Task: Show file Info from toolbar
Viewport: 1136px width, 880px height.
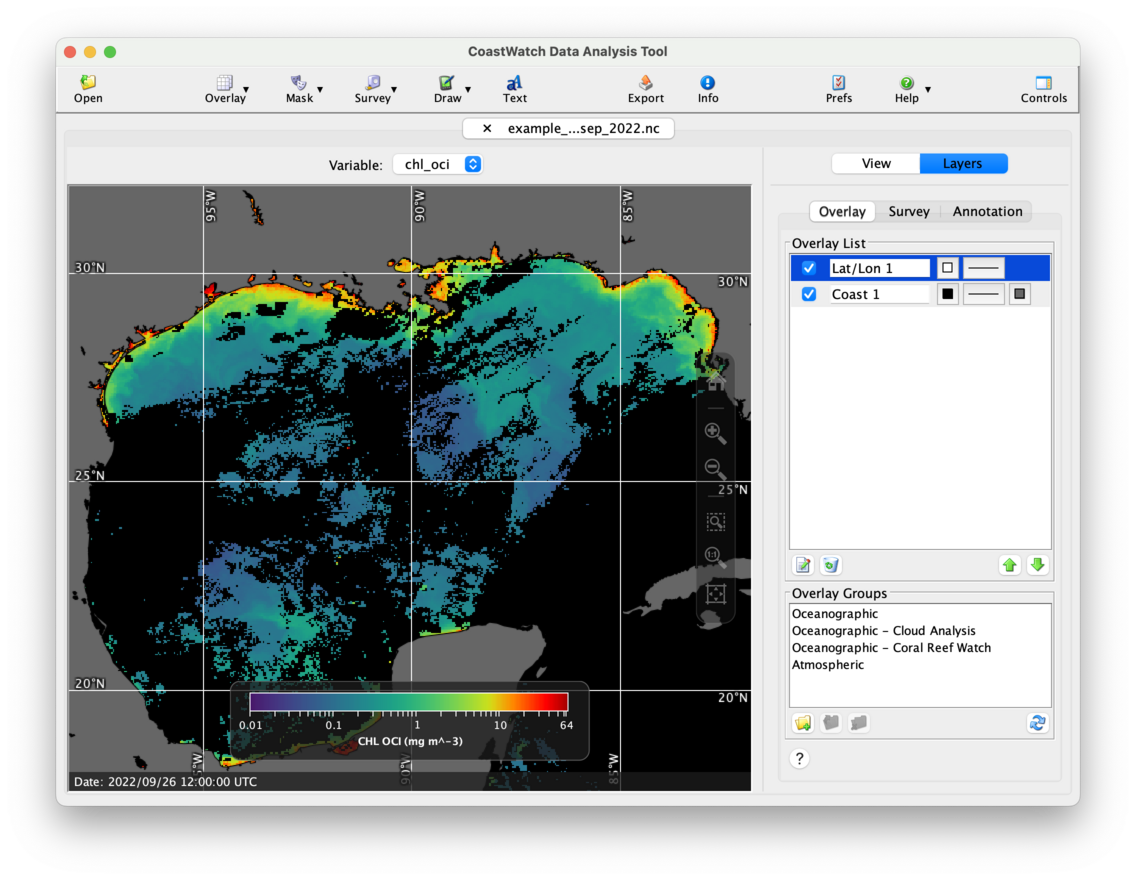Action: tap(707, 89)
